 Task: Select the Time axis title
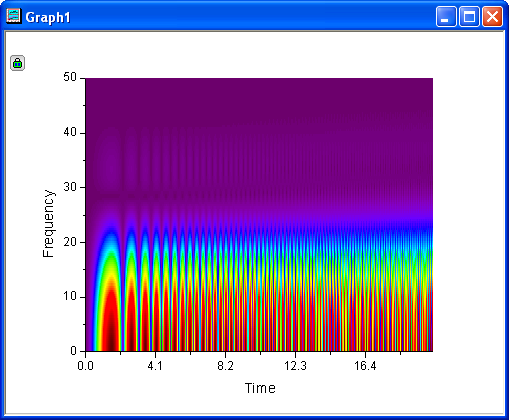260,388
